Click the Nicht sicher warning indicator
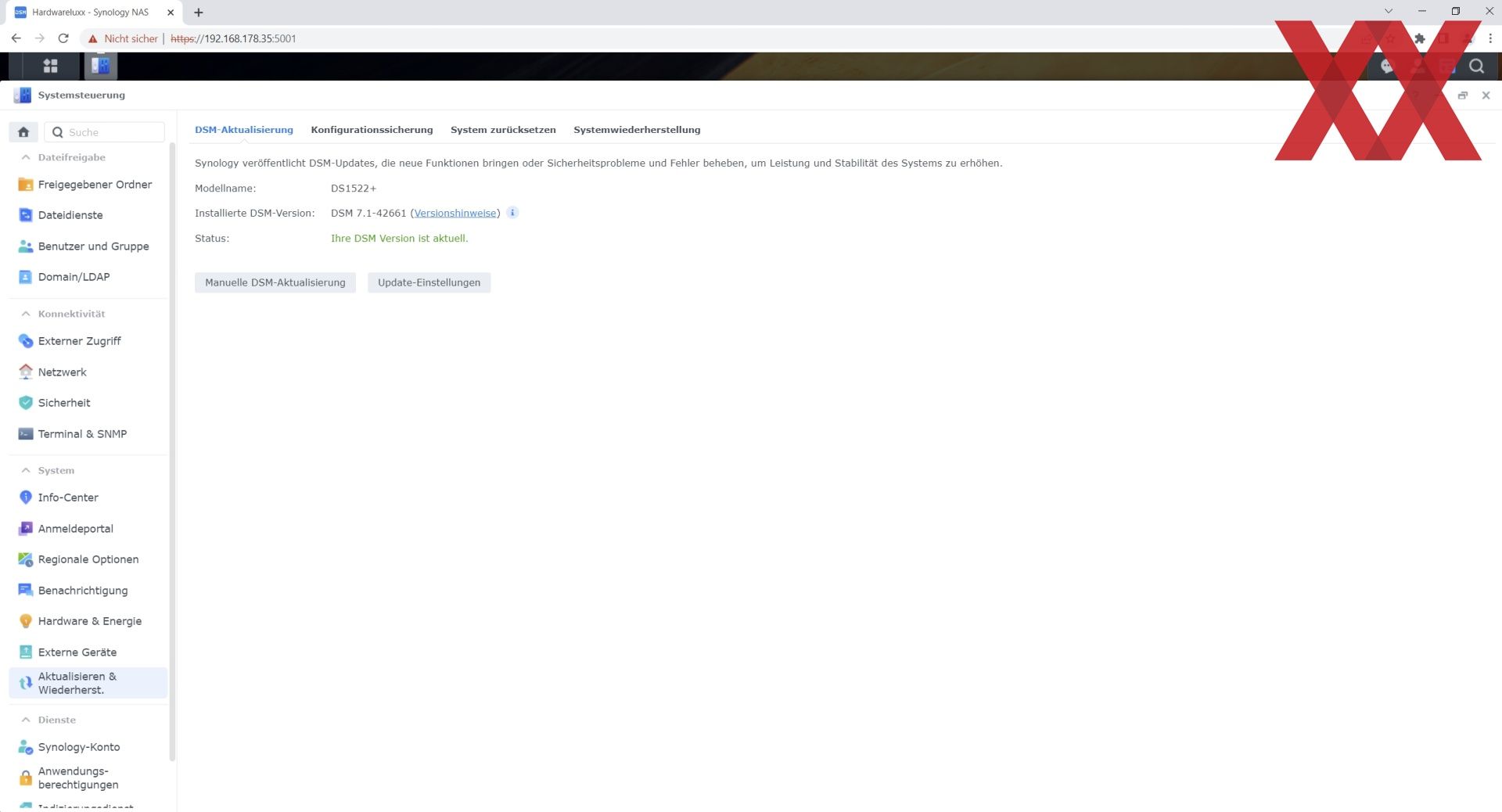Image resolution: width=1502 pixels, height=812 pixels. [123, 38]
